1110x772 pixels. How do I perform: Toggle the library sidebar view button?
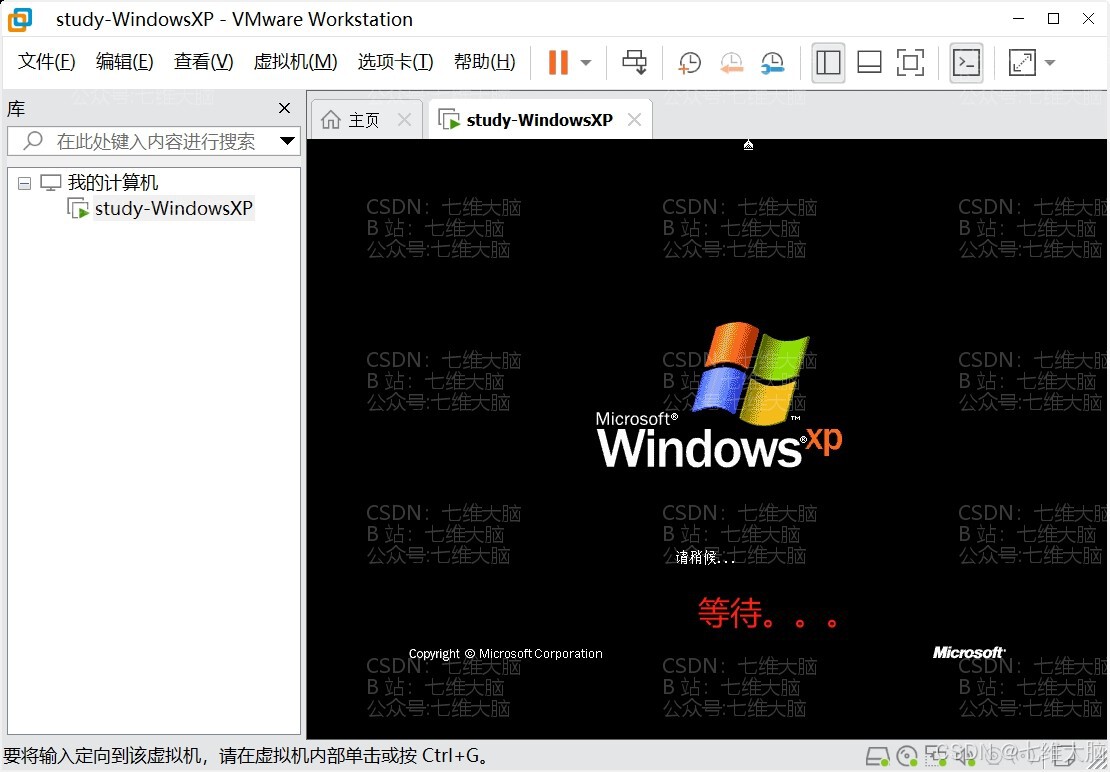tap(828, 62)
